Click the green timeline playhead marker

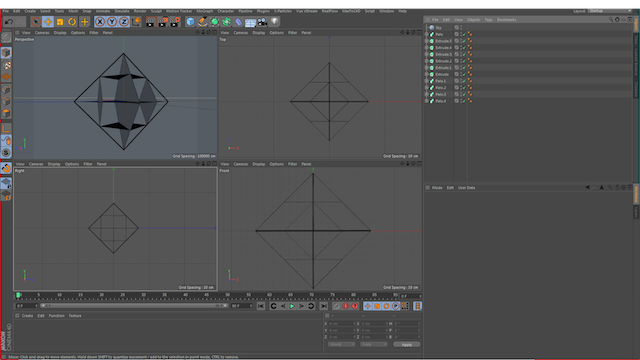click(x=18, y=295)
